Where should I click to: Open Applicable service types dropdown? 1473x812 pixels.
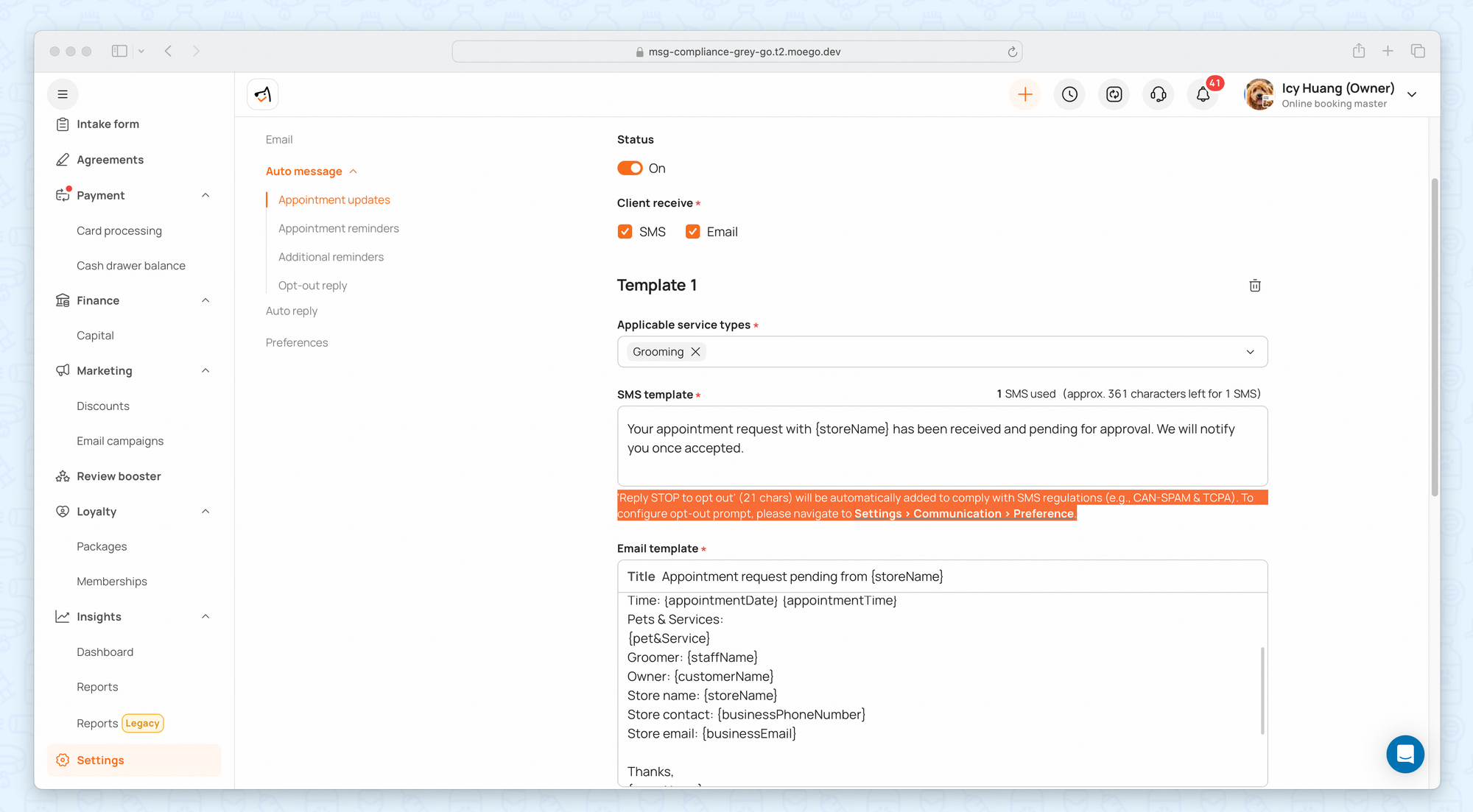click(1249, 352)
